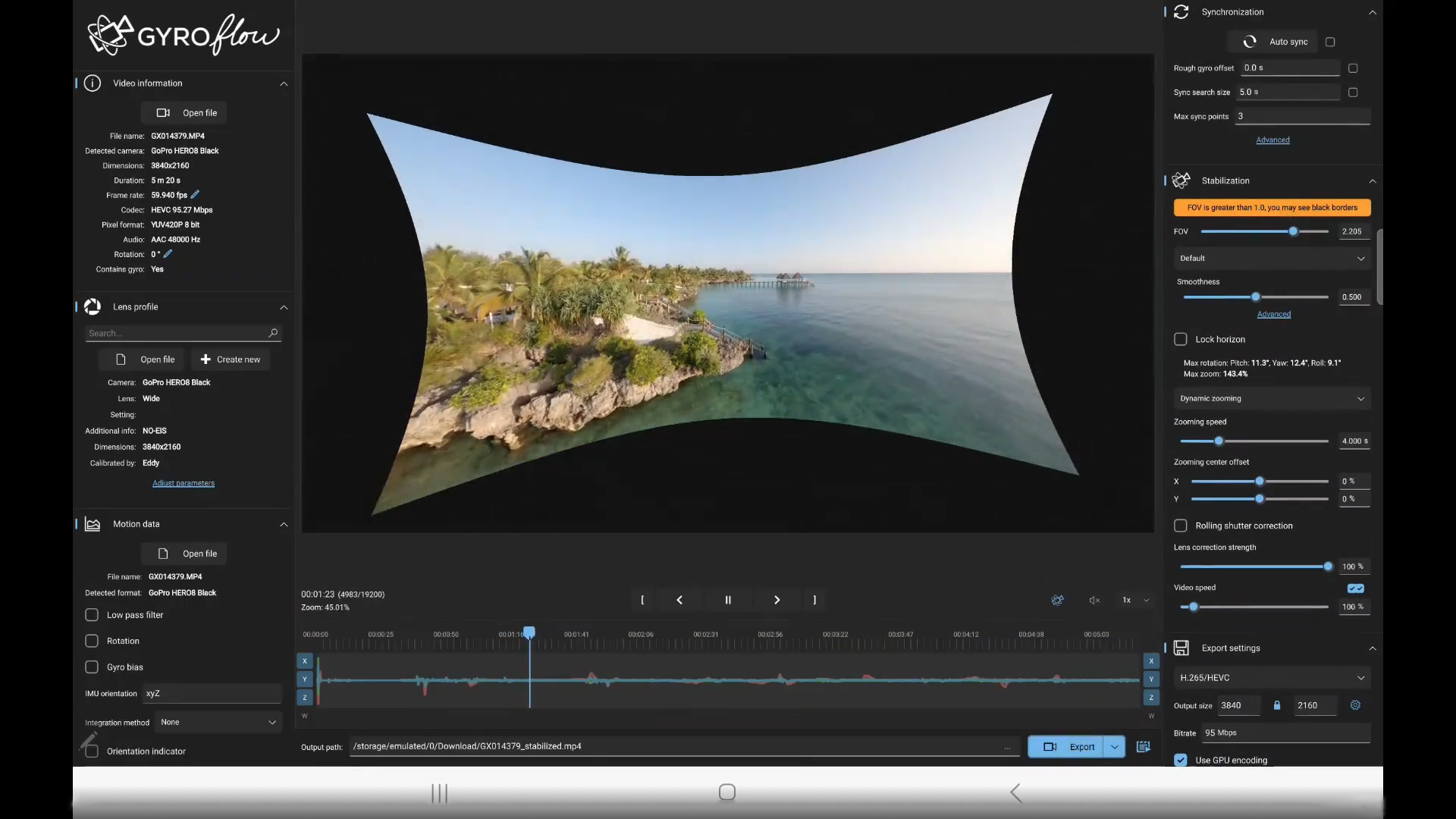Pause the video playback

point(728,600)
